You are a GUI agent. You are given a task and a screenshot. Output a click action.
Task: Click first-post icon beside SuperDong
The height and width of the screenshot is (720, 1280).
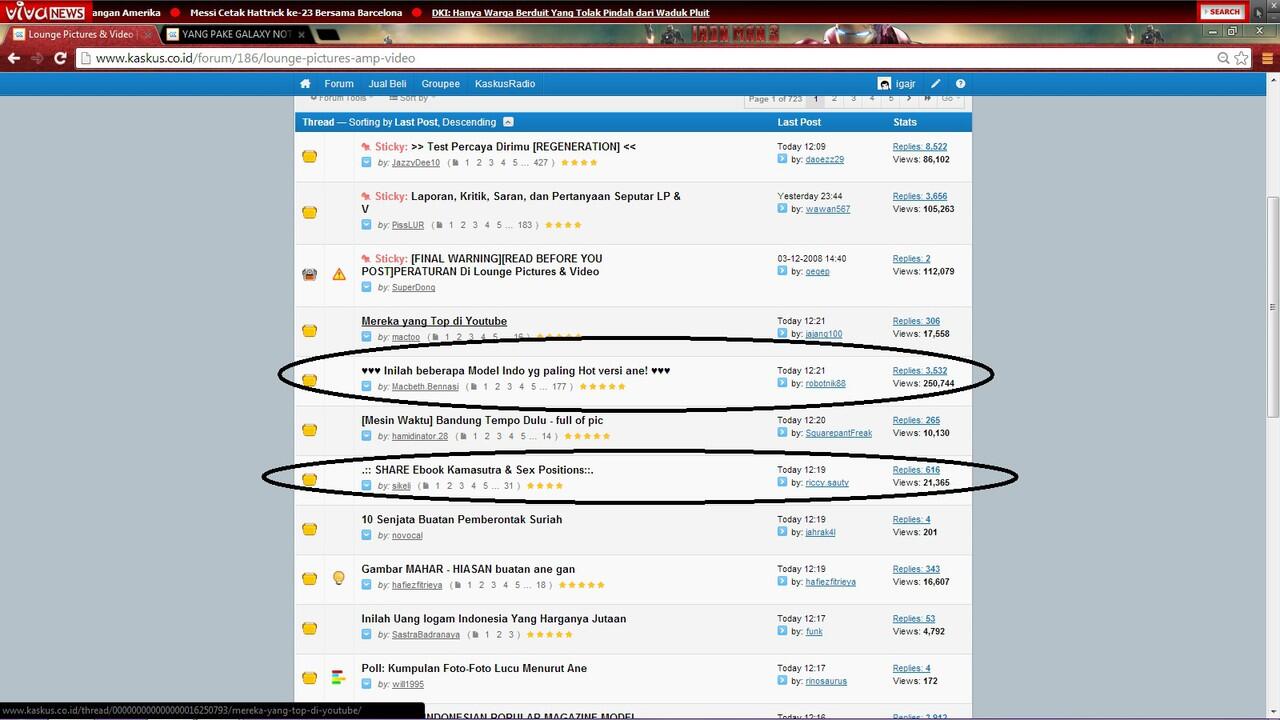367,287
